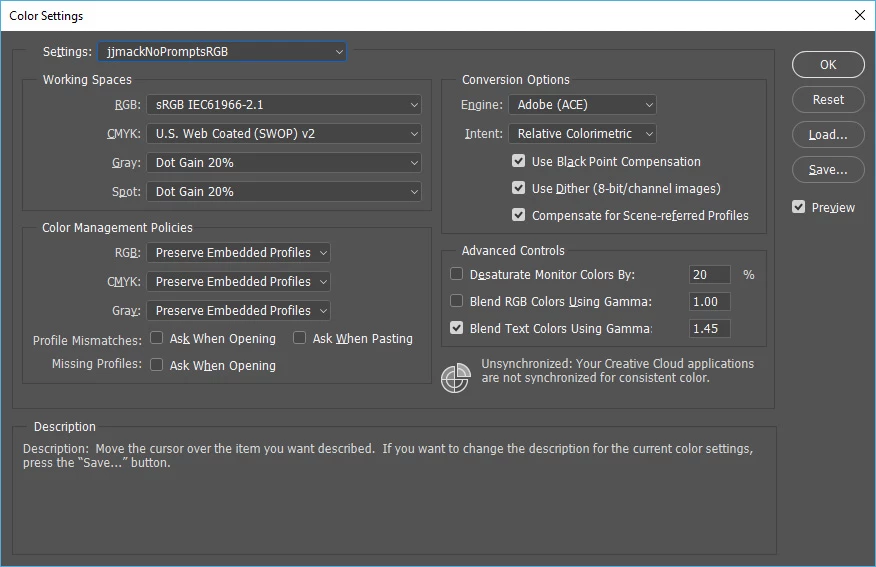Click the Working Spaces group label
Image resolution: width=876 pixels, height=567 pixels.
tap(87, 79)
